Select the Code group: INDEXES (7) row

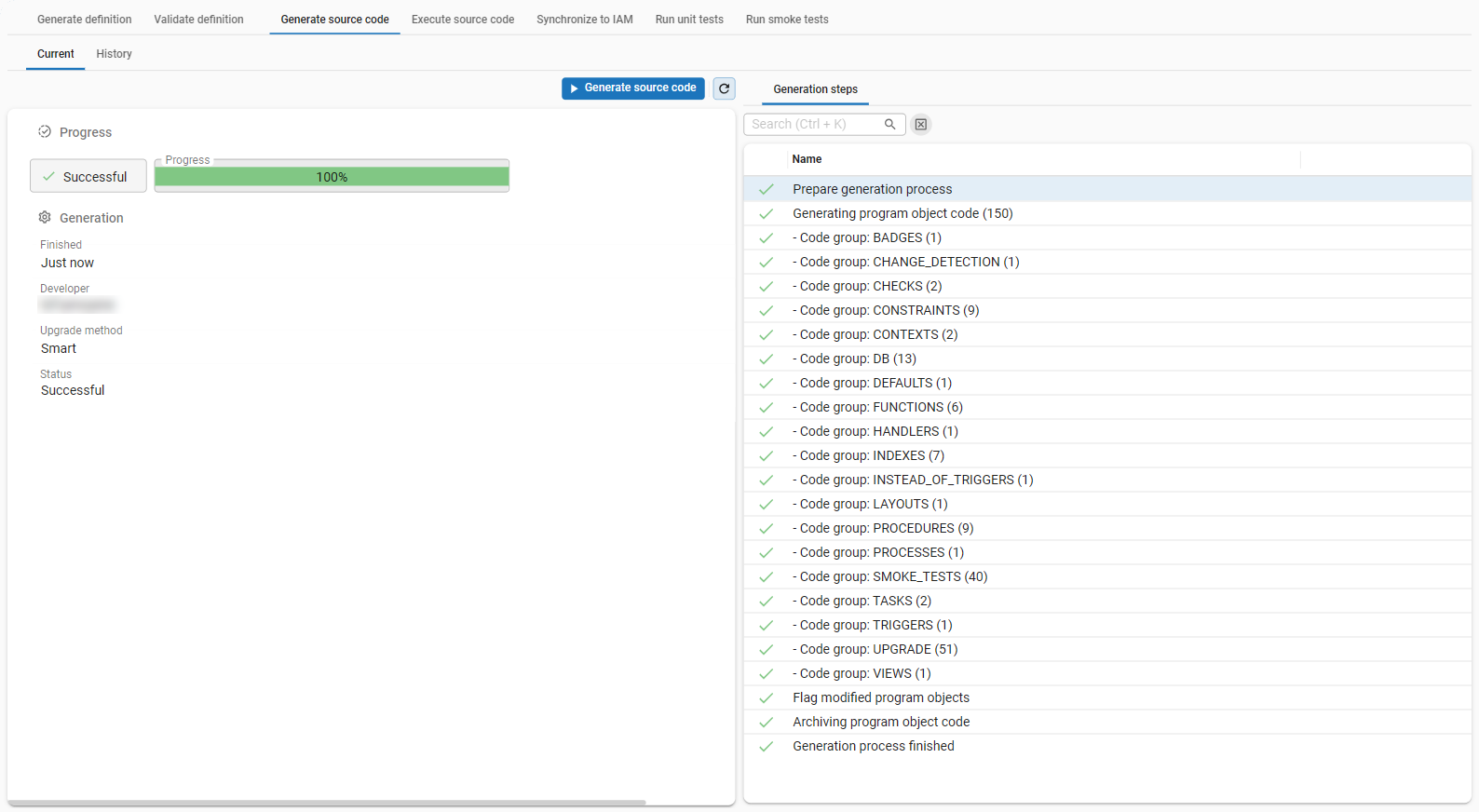(x=1107, y=455)
